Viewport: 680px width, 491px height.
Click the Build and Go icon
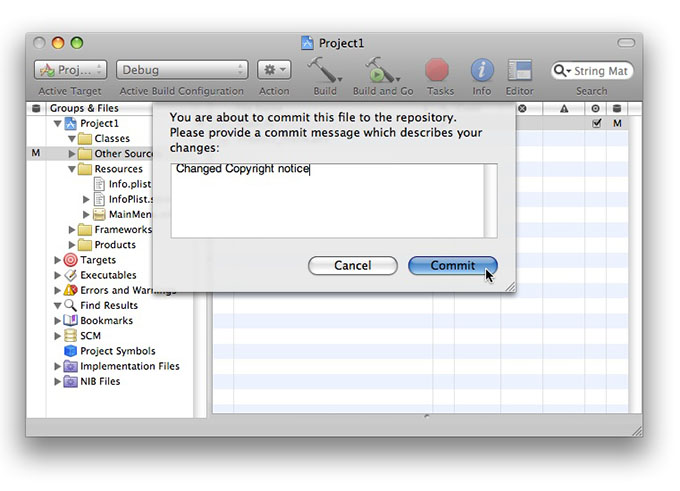pyautogui.click(x=381, y=70)
